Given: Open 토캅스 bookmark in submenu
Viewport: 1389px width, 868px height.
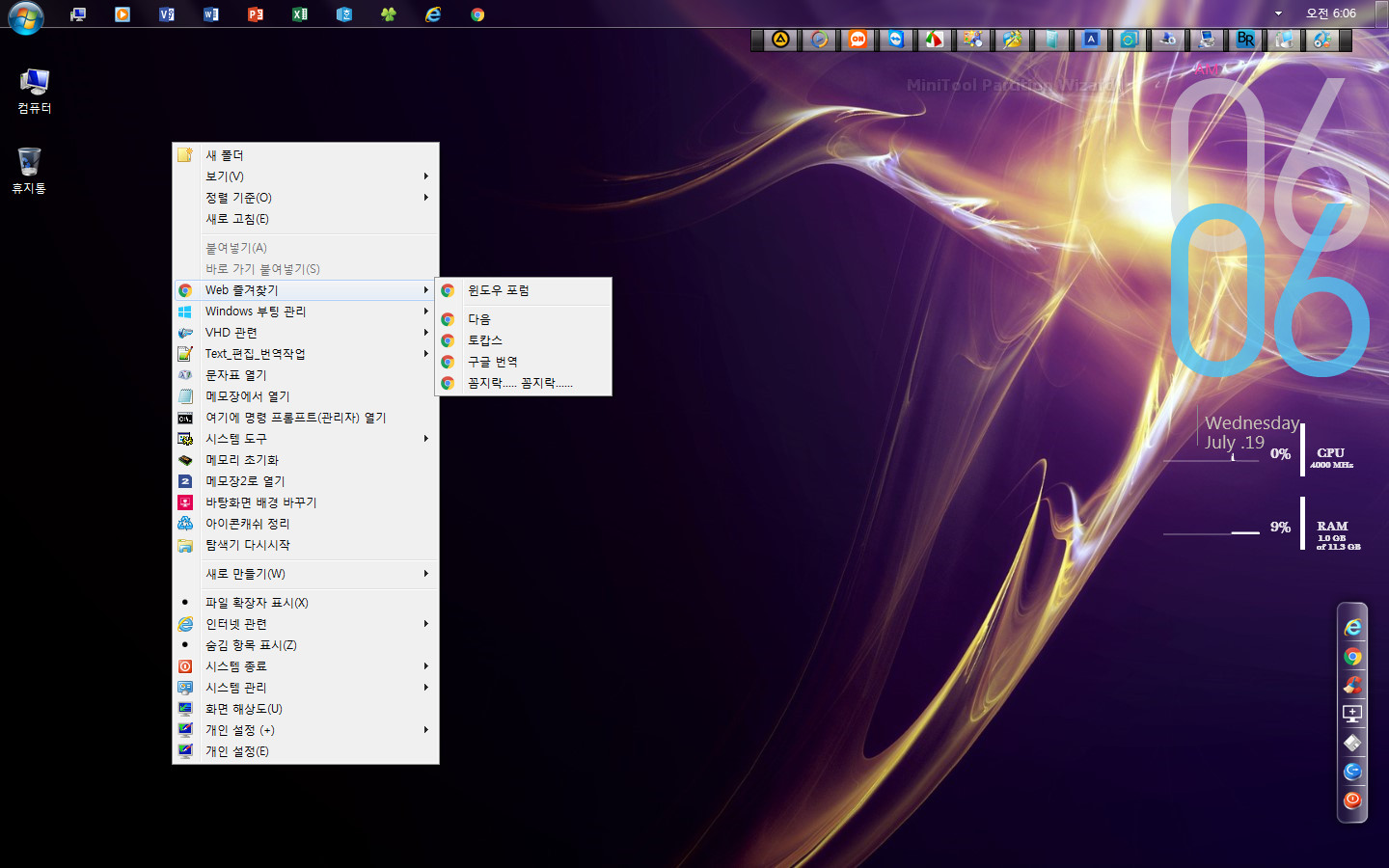Looking at the screenshot, I should tap(524, 340).
